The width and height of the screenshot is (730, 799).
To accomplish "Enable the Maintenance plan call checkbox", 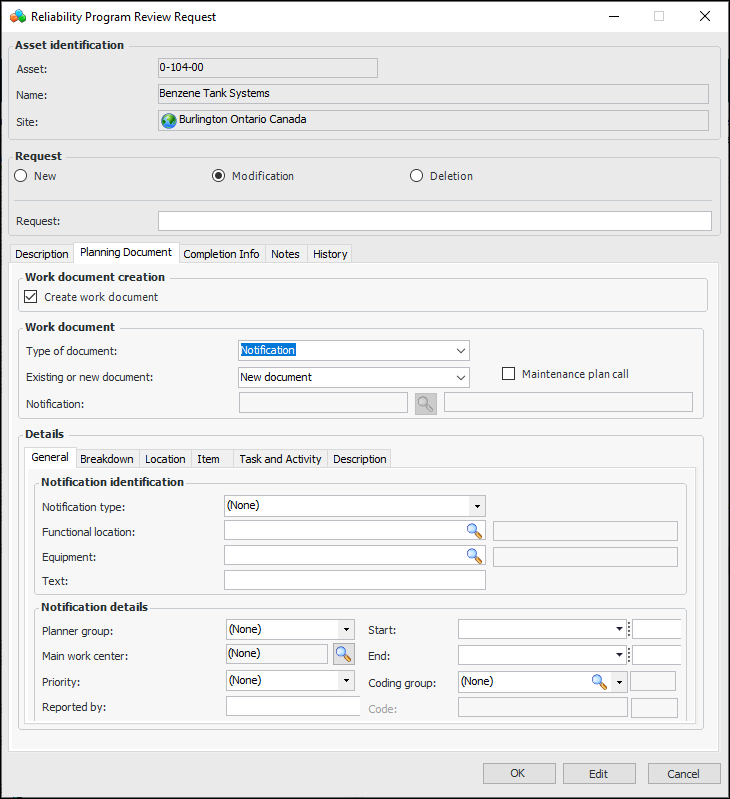I will point(509,374).
